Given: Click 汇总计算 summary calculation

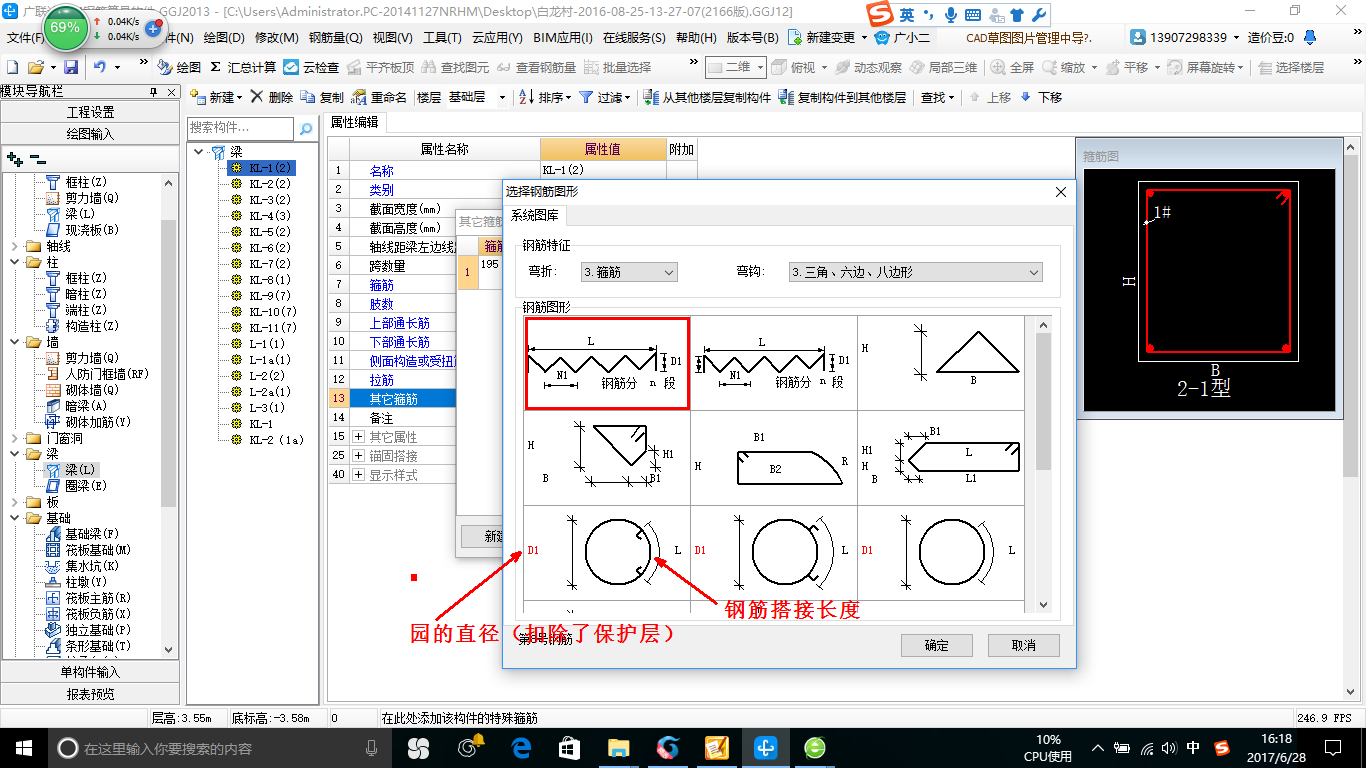Looking at the screenshot, I should point(243,67).
